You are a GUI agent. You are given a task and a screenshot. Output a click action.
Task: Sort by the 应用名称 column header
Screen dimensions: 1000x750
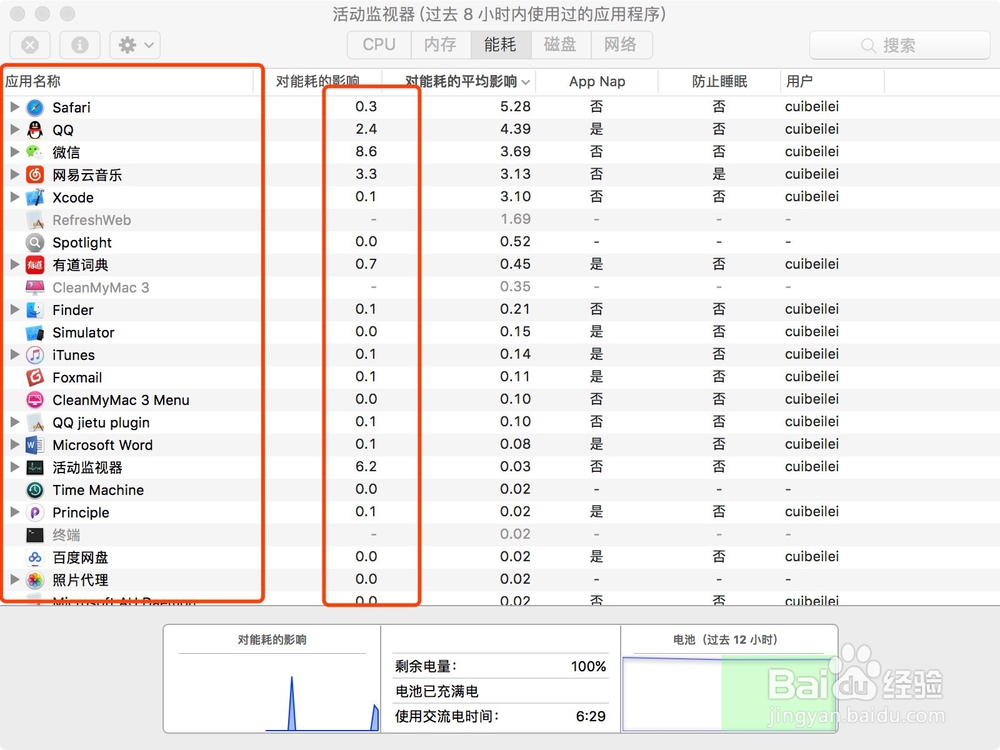129,82
